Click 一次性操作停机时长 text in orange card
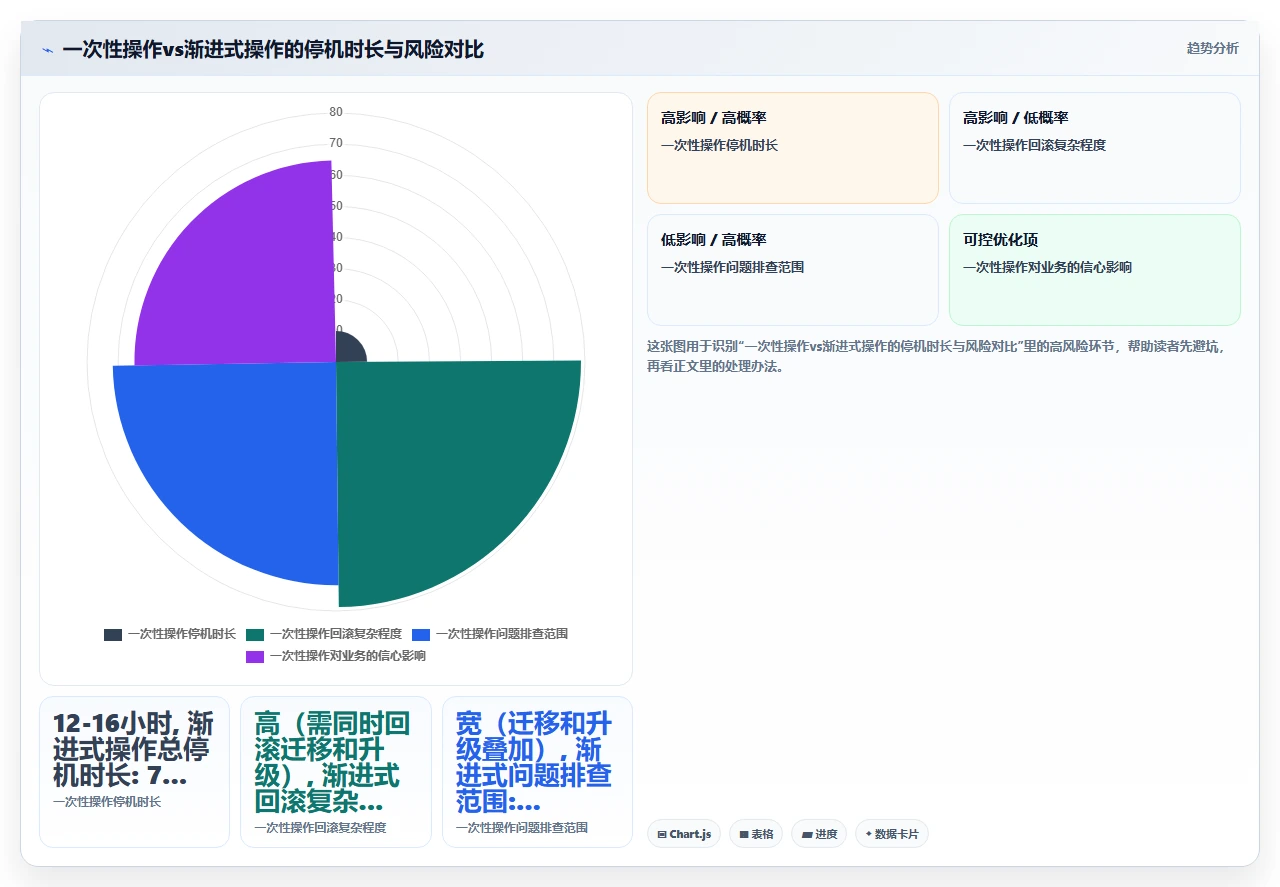Image resolution: width=1280 pixels, height=887 pixels. [x=719, y=145]
